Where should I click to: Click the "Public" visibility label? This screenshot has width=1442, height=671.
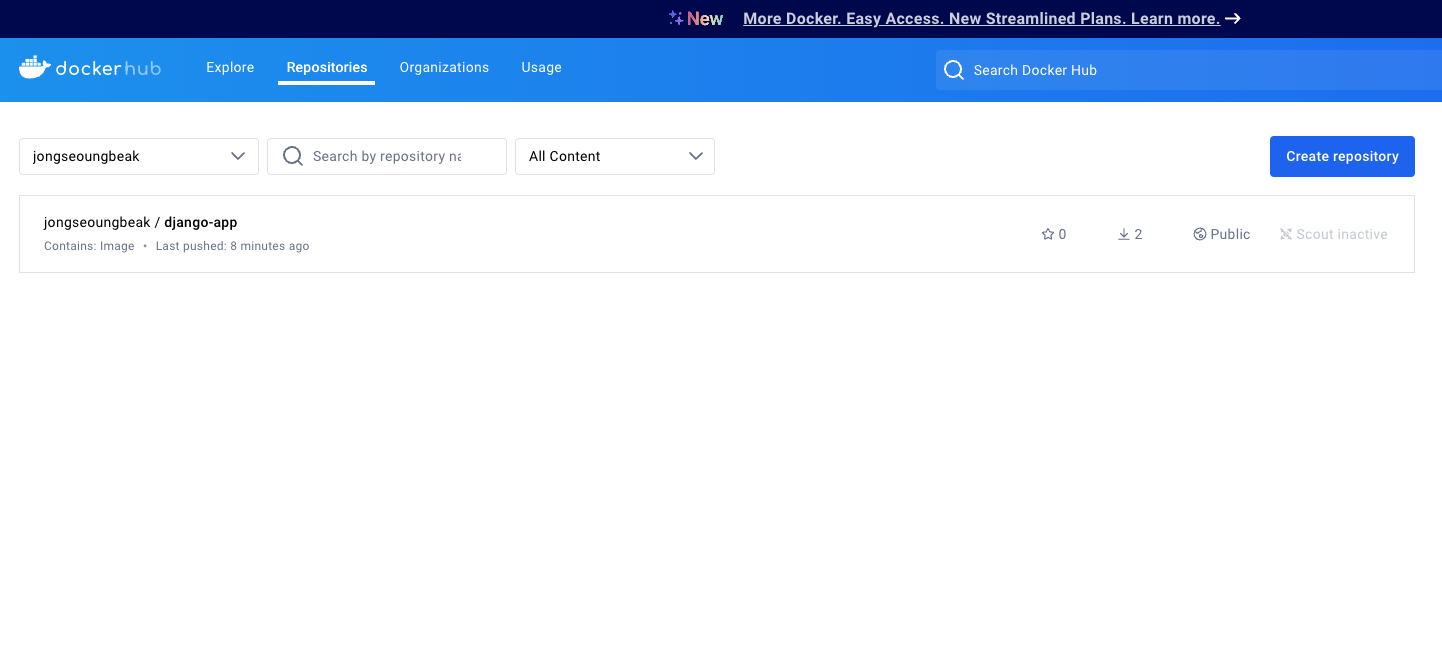(x=1230, y=234)
